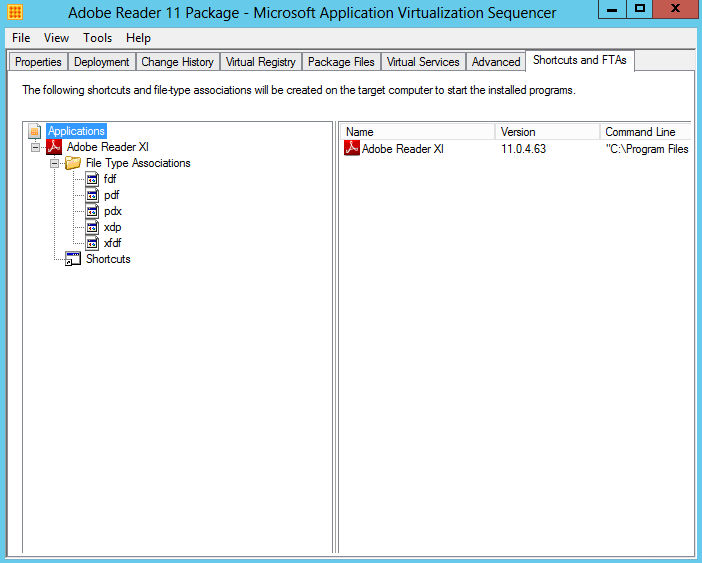
Task: Open the File menu
Action: pos(21,38)
